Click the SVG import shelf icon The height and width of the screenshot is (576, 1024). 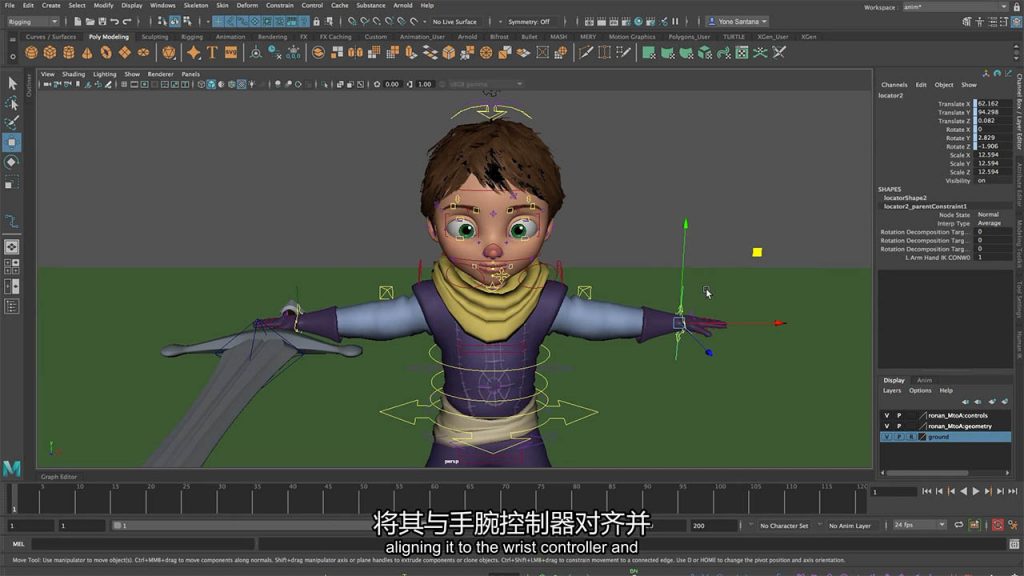click(231, 53)
